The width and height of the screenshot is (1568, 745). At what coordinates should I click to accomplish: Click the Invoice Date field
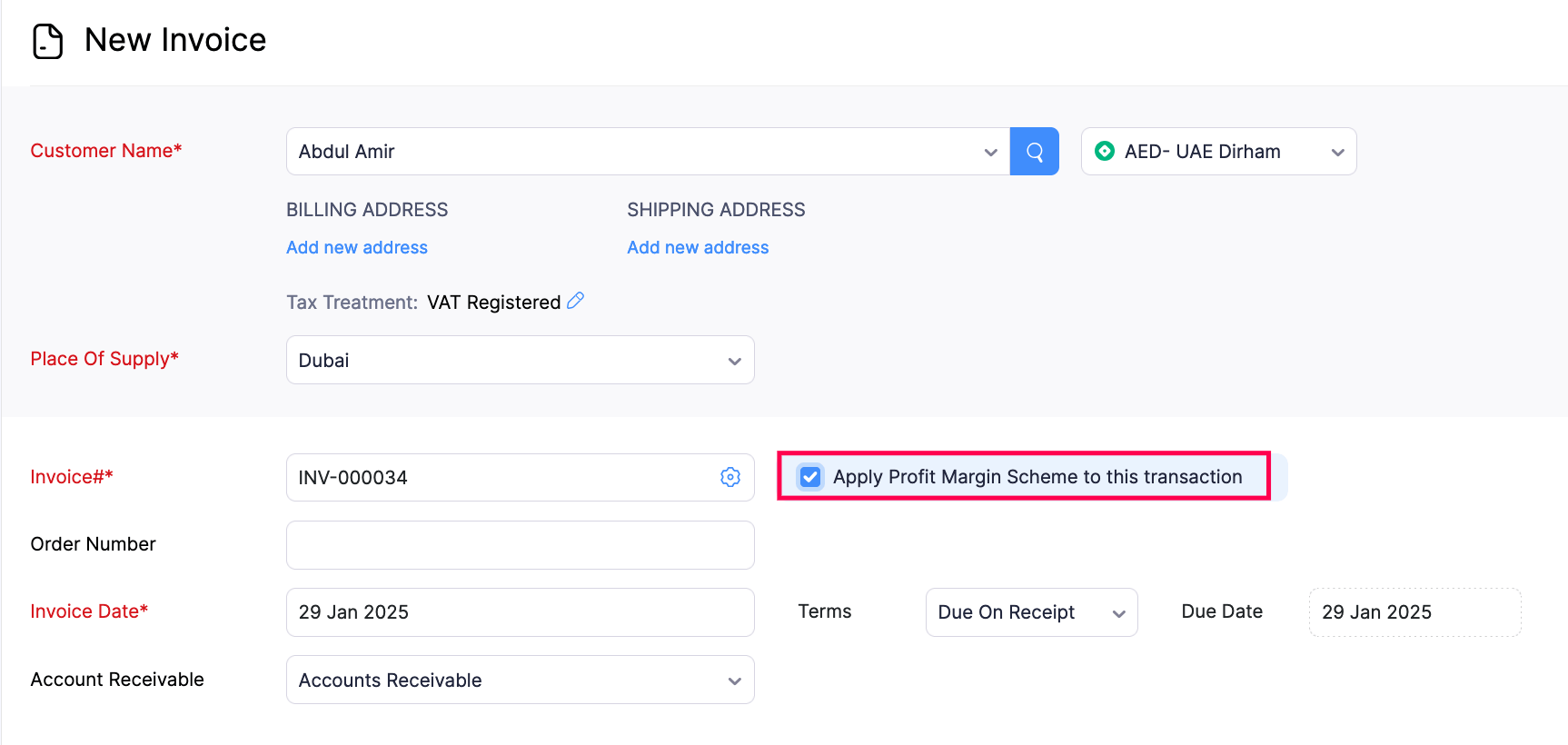520,612
